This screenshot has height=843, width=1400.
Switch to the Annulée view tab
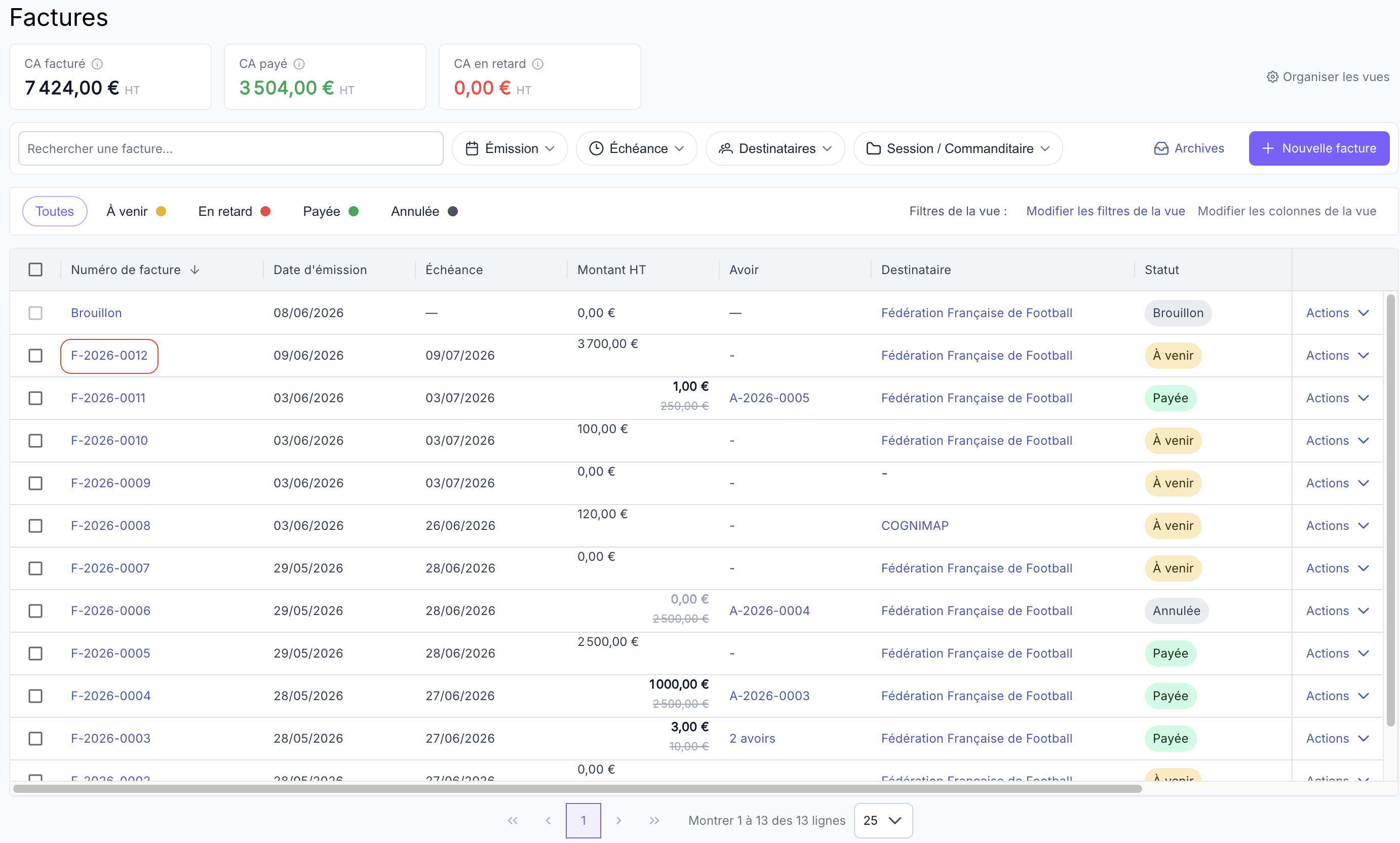point(424,211)
